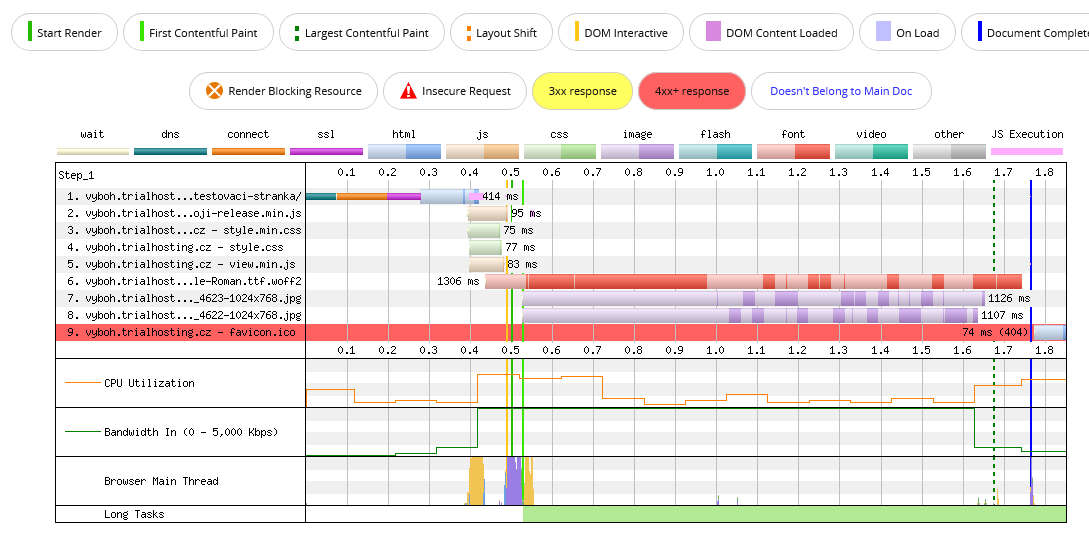Viewport: 1089px width, 533px height.
Task: Click the purple image bar for request 7
Action: (753, 299)
